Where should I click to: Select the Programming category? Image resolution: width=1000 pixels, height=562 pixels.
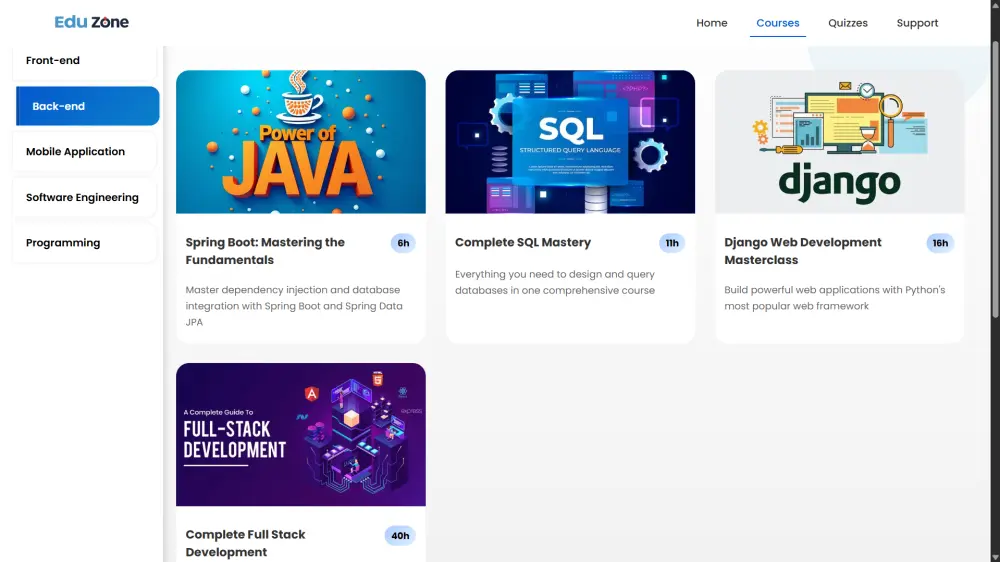[x=85, y=243]
